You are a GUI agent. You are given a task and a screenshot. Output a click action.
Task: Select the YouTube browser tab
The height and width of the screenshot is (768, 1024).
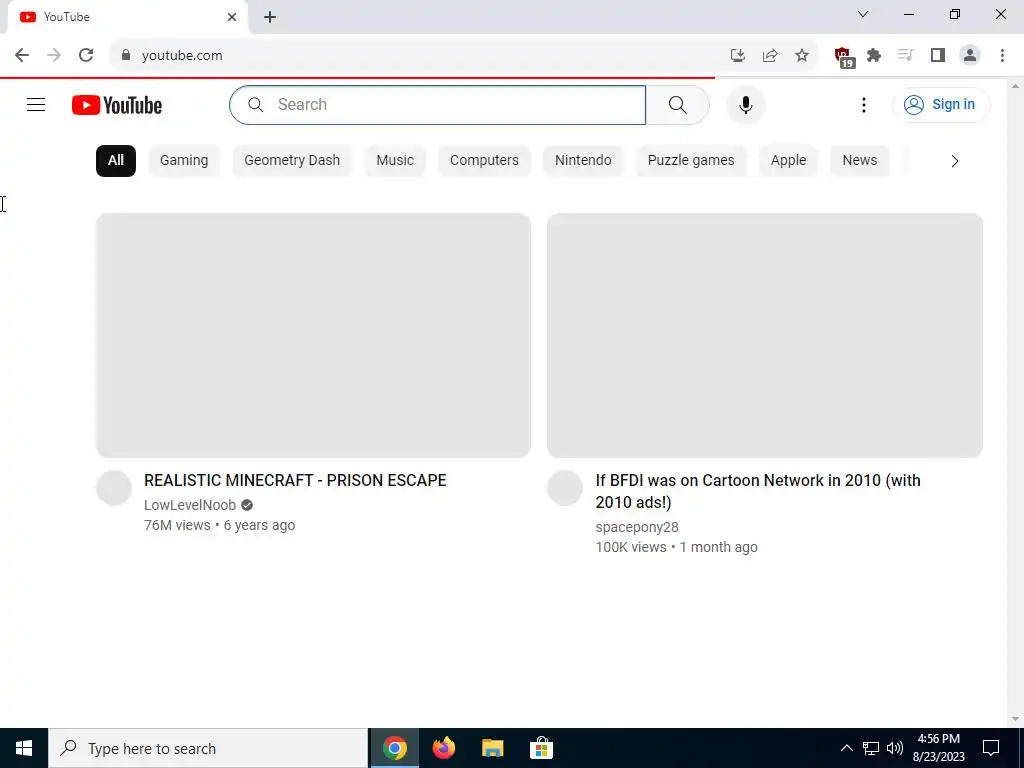coord(127,17)
